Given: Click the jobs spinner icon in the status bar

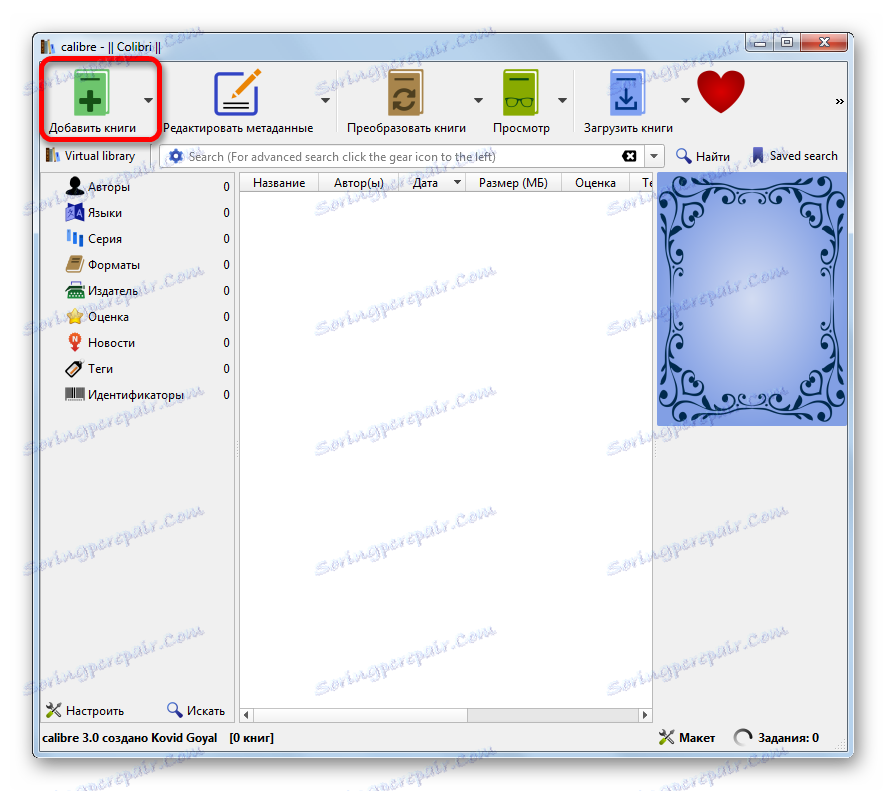Looking at the screenshot, I should (x=743, y=737).
